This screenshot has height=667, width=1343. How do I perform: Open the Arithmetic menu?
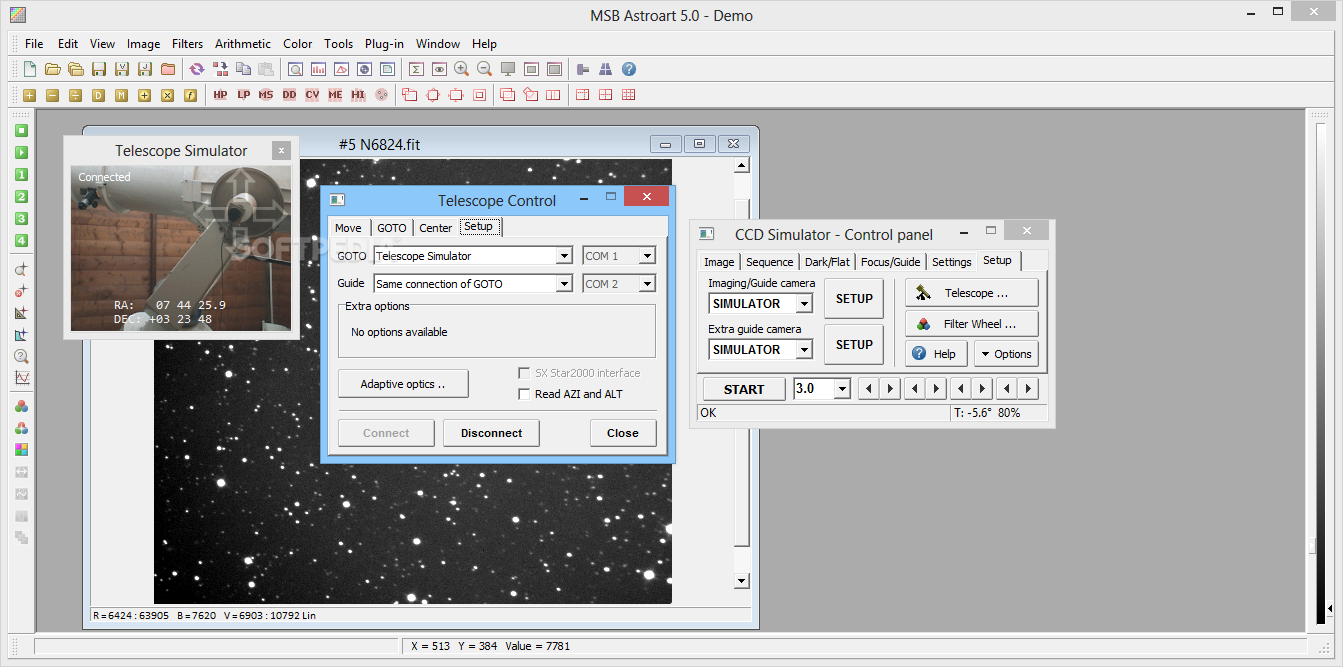click(x=243, y=44)
